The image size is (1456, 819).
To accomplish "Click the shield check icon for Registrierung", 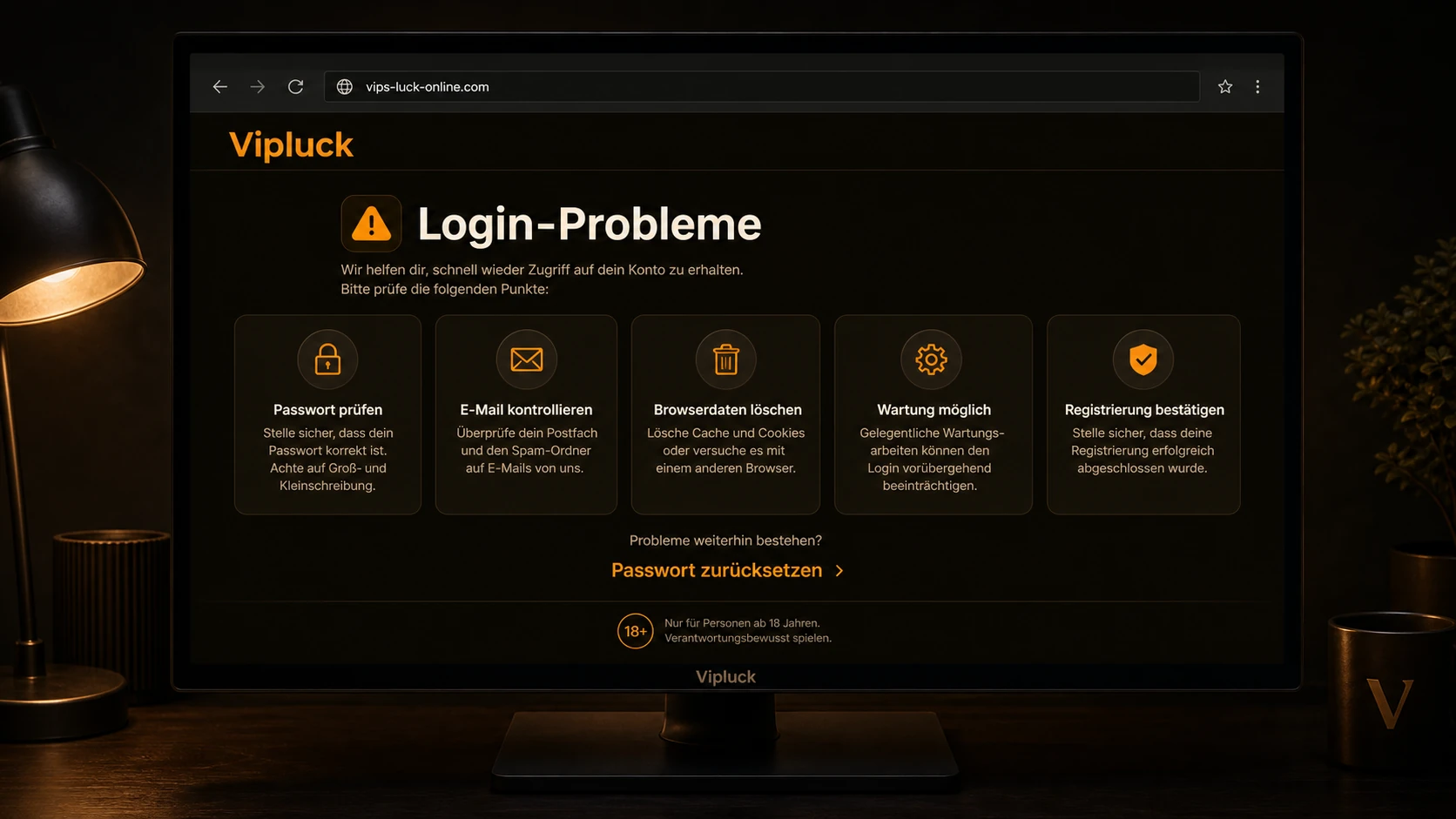I will click(x=1143, y=359).
